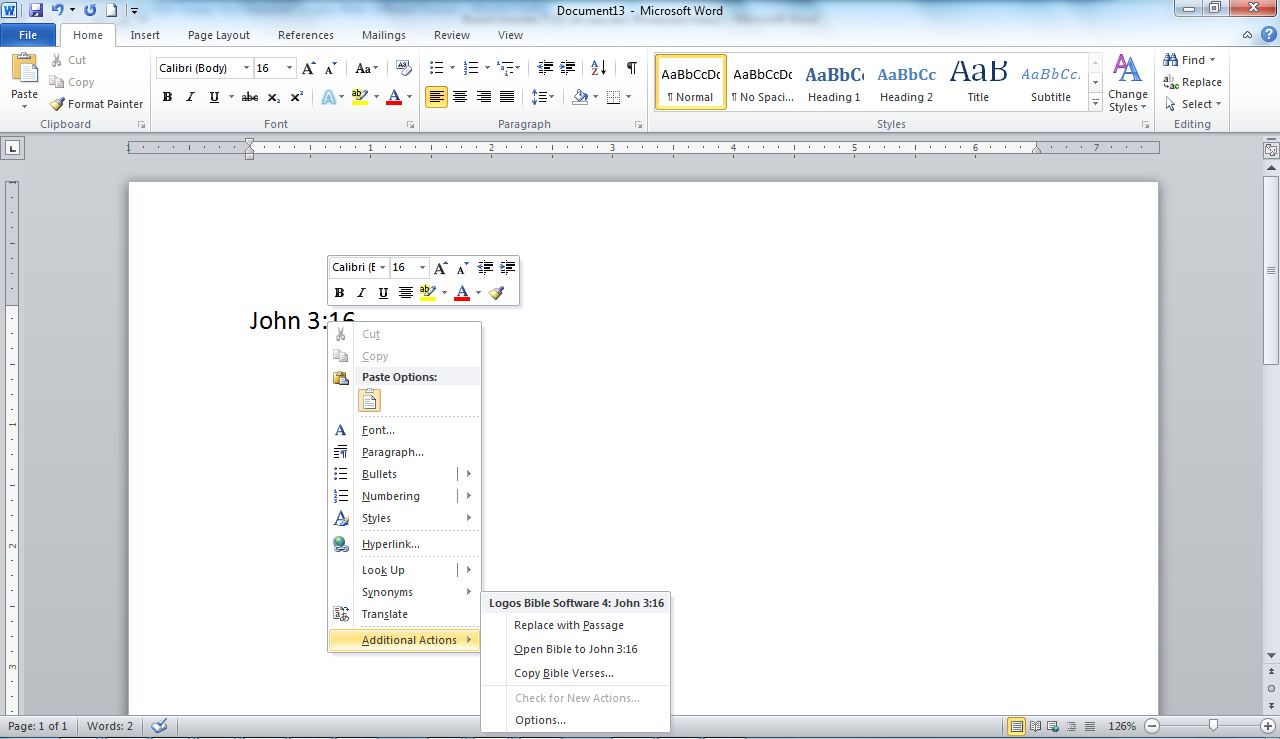Switch to Print Layout view in the status bar
The height and width of the screenshot is (739, 1280).
coord(1017,726)
